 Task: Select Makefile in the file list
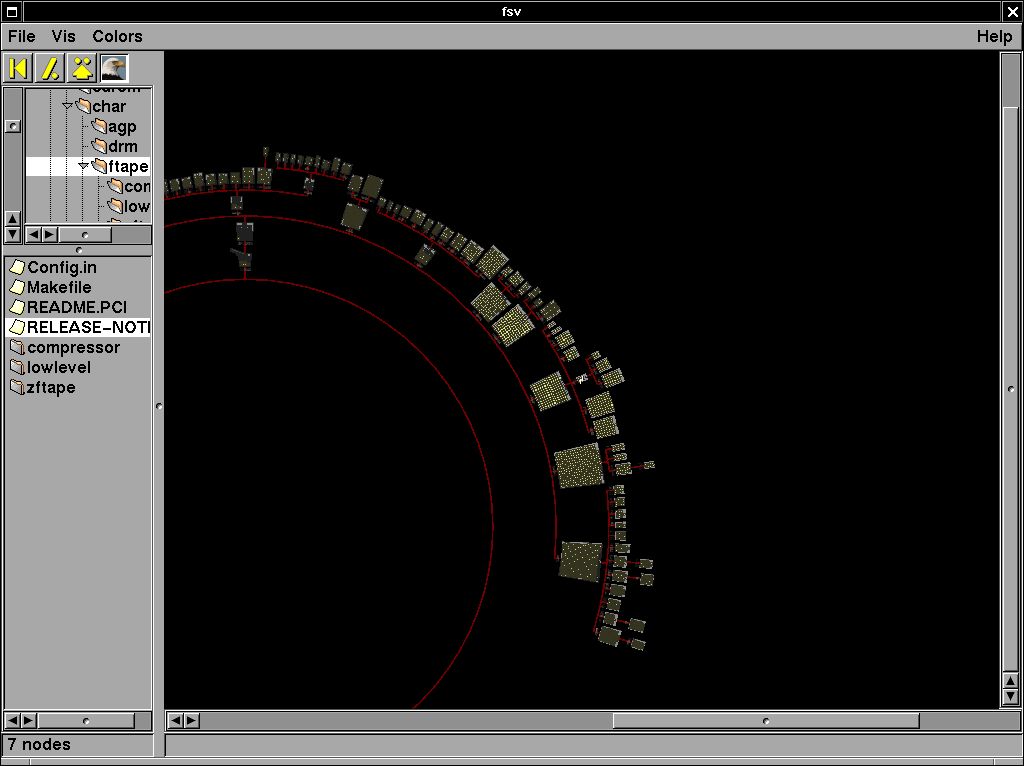(58, 288)
